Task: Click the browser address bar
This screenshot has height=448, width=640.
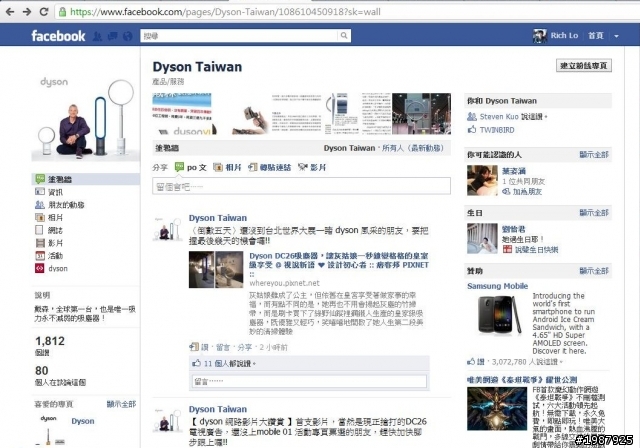Action: 347,12
